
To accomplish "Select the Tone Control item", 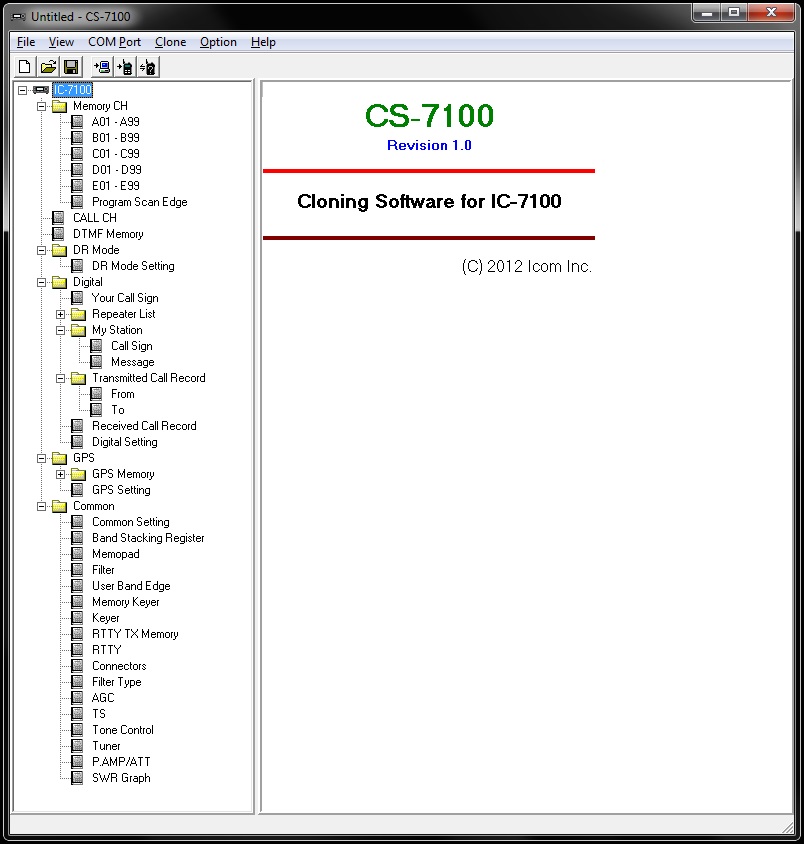I will (x=123, y=730).
